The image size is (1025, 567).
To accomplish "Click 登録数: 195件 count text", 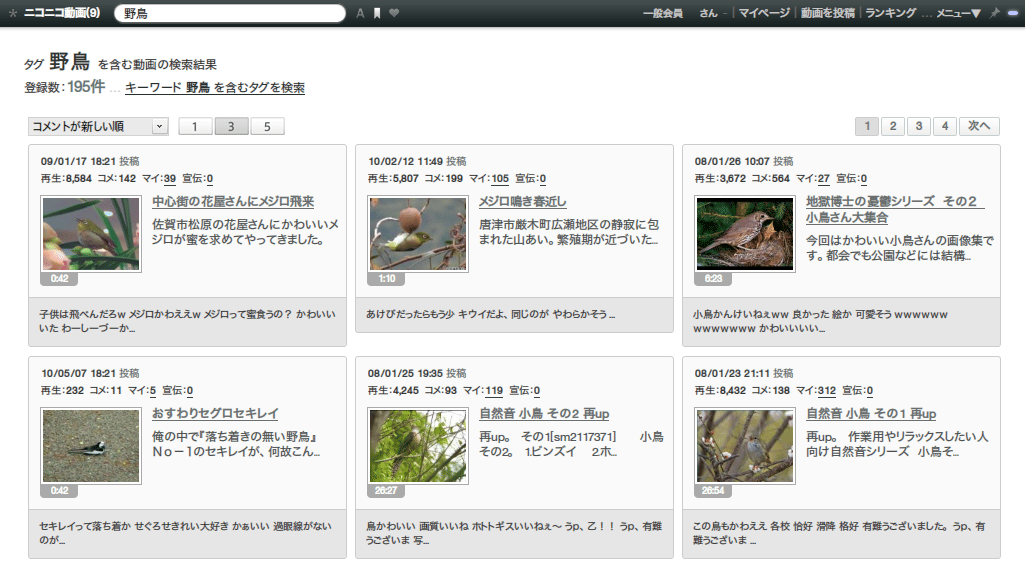I will (65, 87).
